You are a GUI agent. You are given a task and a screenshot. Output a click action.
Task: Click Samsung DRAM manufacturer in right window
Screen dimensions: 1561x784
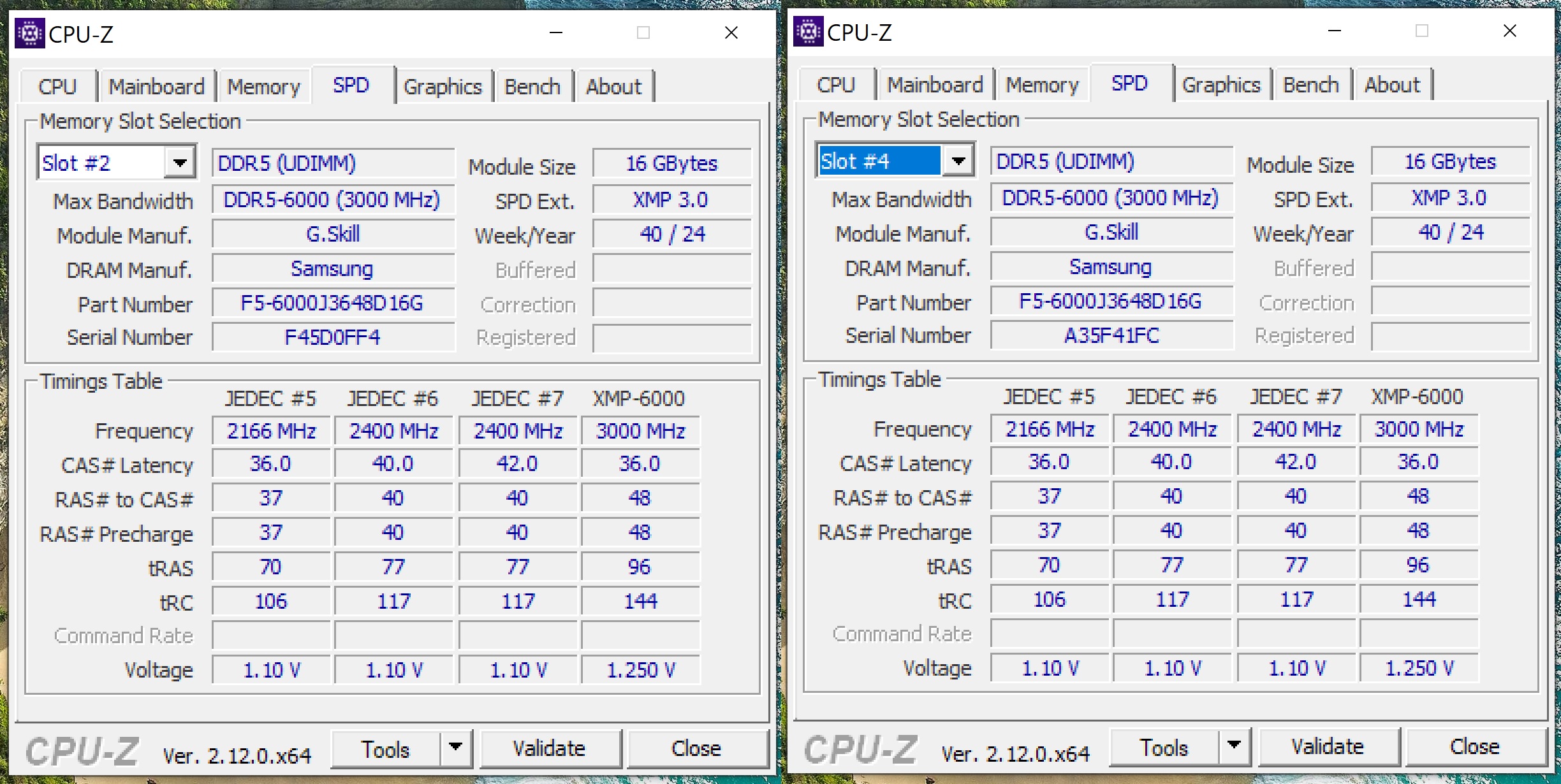(1112, 266)
